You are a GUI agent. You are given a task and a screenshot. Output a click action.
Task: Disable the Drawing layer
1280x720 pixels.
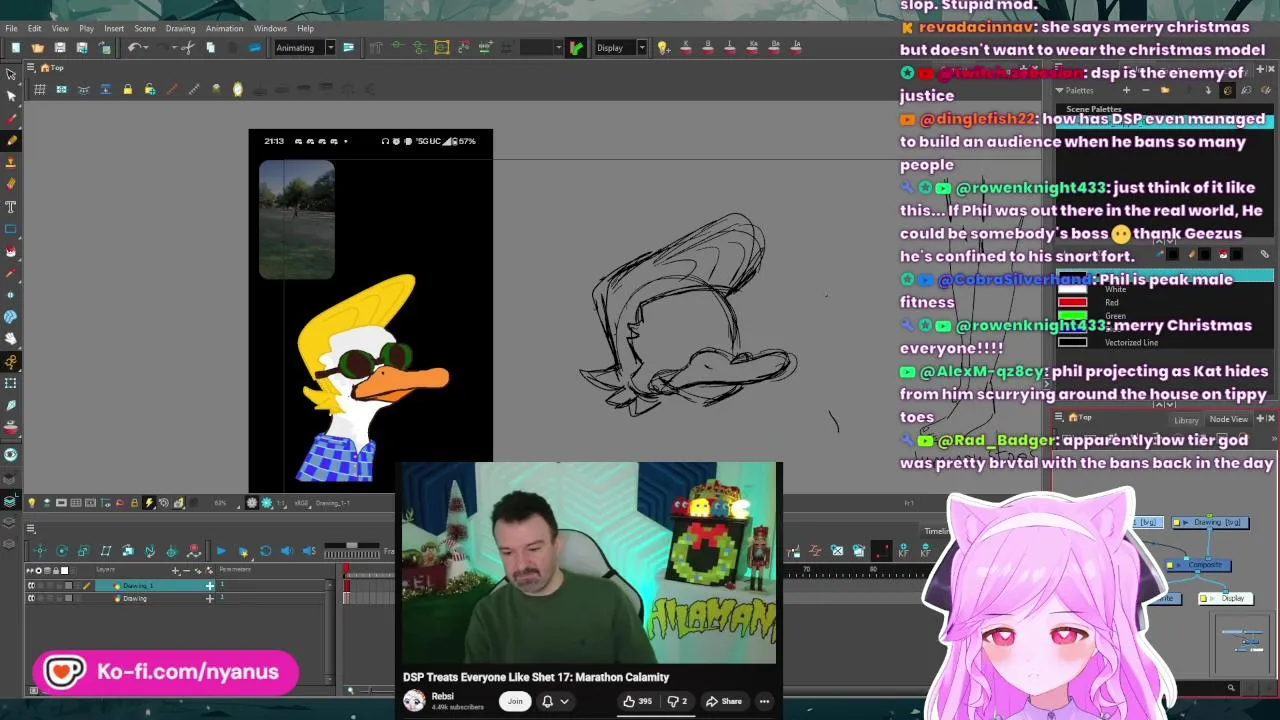click(30, 598)
